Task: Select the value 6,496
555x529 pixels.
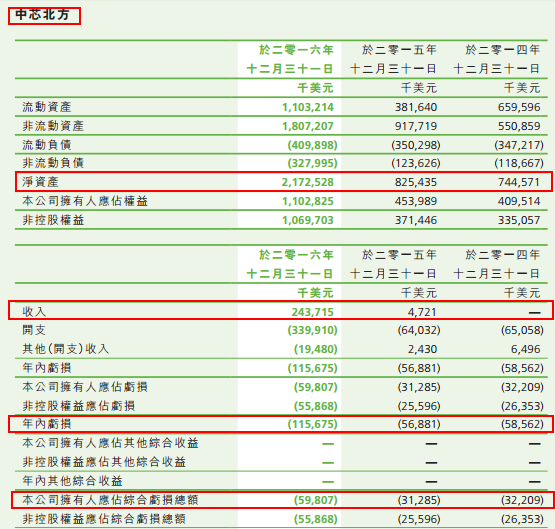Action: click(x=525, y=349)
